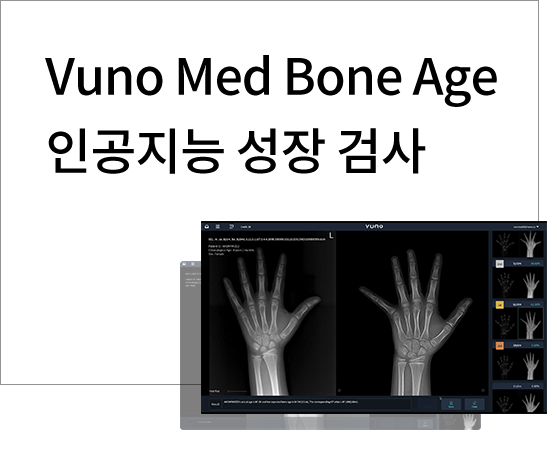
Task: Click the Result label in the bottom bar
Action: [x=215, y=404]
